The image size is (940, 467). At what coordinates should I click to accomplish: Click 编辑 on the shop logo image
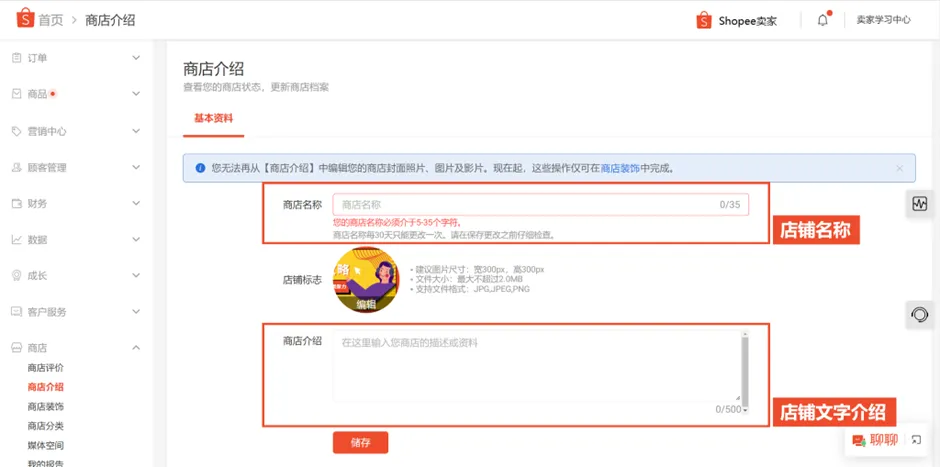tap(366, 305)
